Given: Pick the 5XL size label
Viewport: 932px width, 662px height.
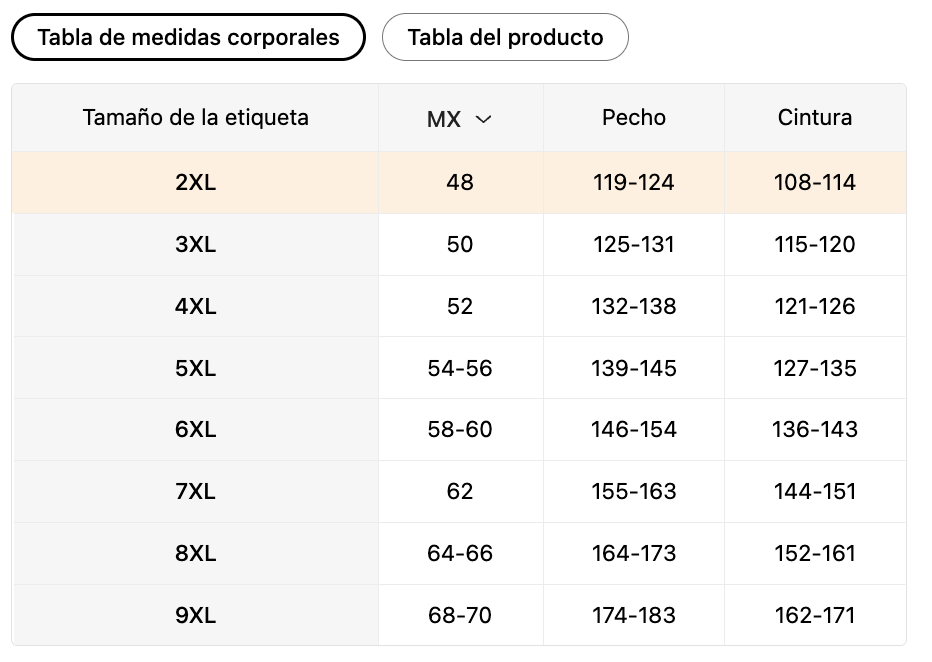Looking at the screenshot, I should point(195,368).
